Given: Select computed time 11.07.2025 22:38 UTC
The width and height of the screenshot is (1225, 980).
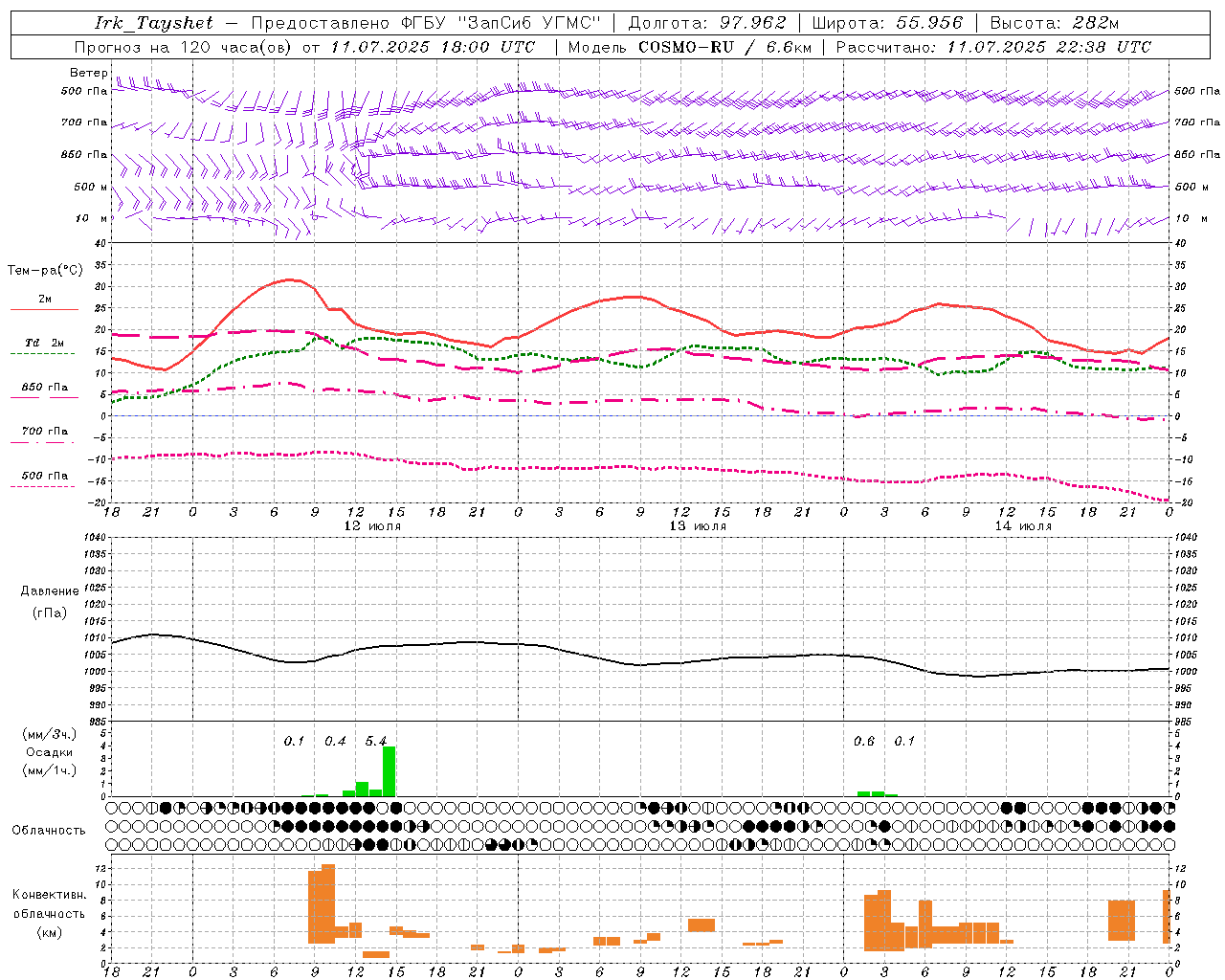Looking at the screenshot, I should (1049, 47).
